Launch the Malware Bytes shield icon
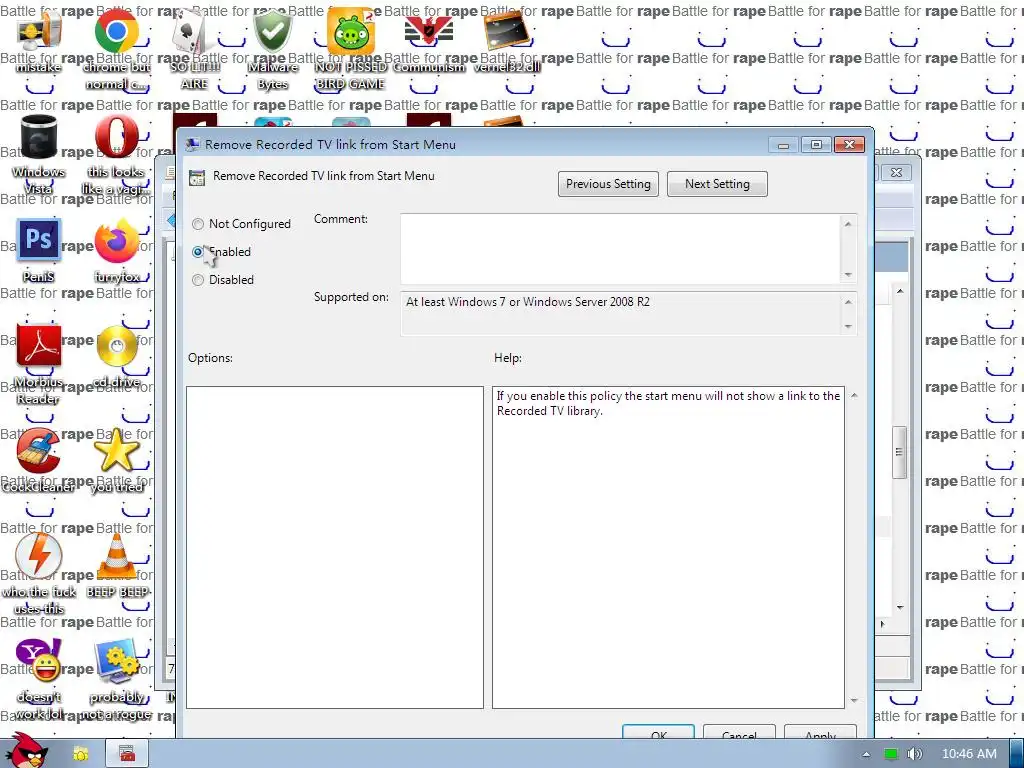Image resolution: width=1024 pixels, height=768 pixels. 273,31
